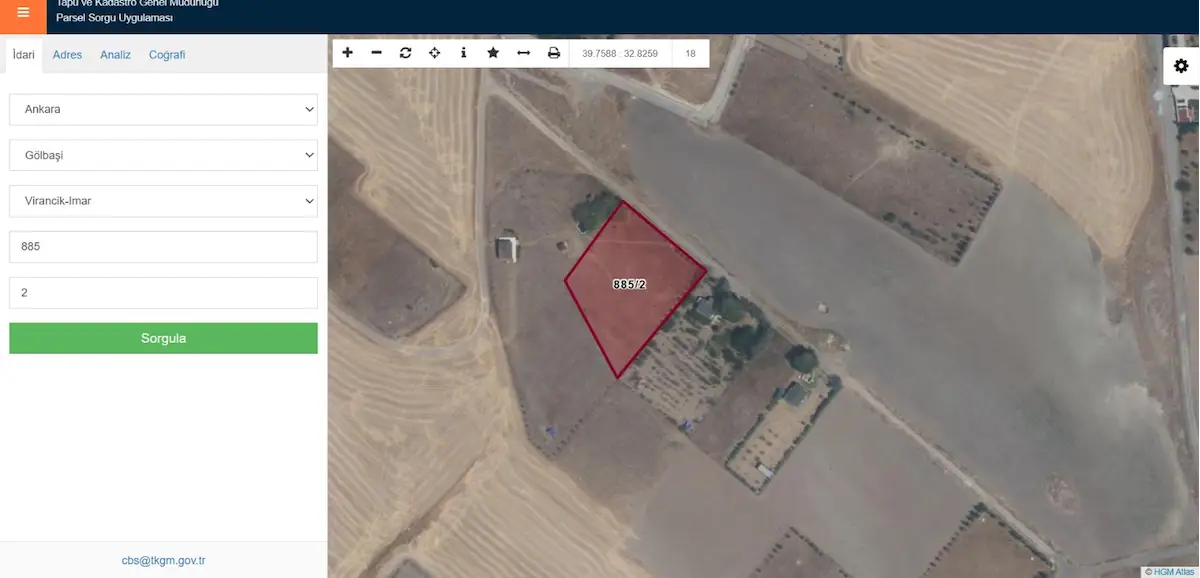Focus the parcel number field containing 2

pyautogui.click(x=163, y=293)
